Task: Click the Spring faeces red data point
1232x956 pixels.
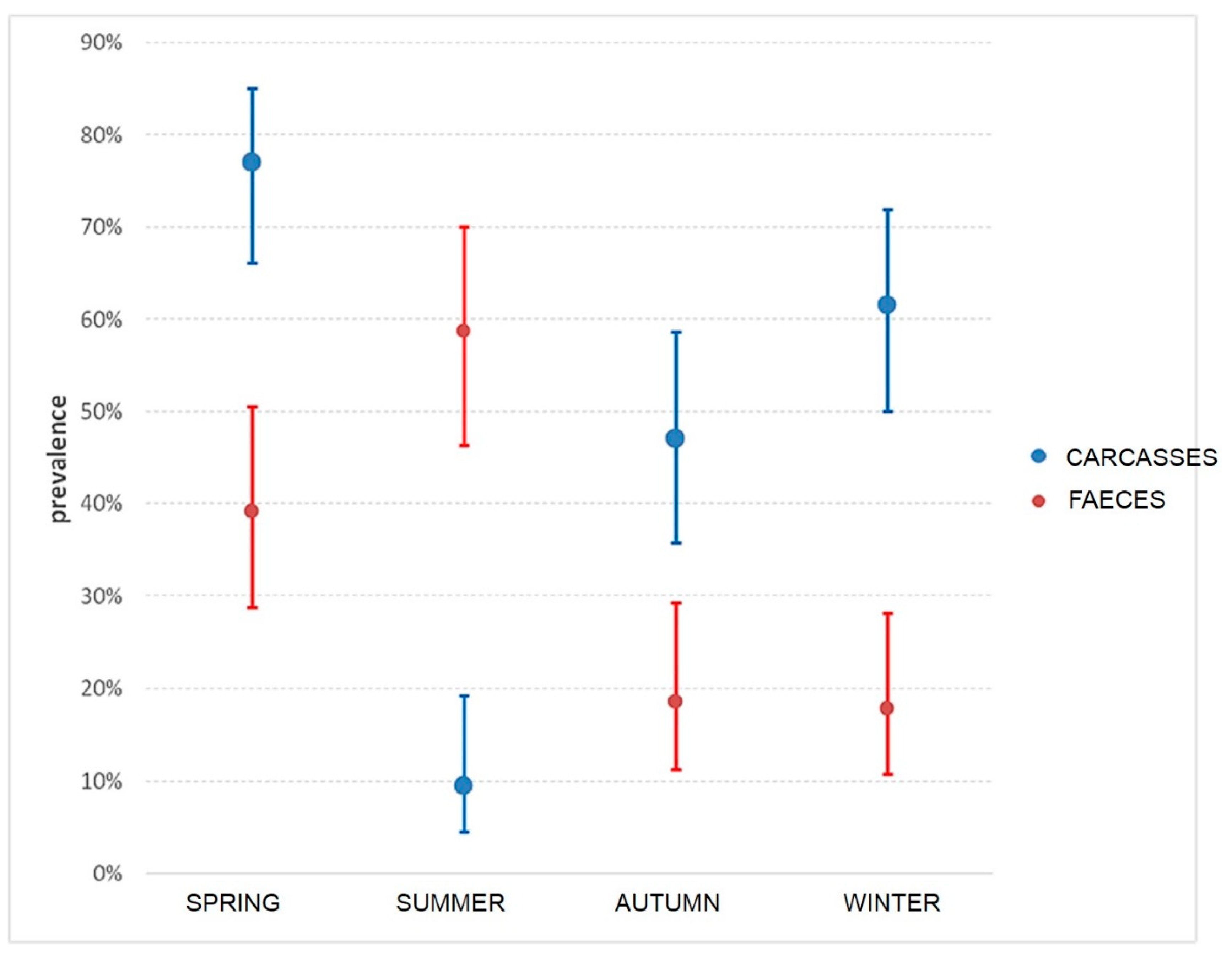Action: tap(252, 511)
